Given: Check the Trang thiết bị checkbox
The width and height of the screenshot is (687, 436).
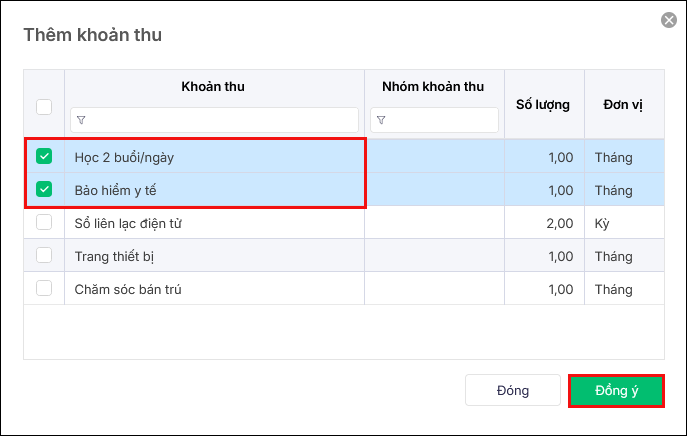Looking at the screenshot, I should (x=44, y=255).
